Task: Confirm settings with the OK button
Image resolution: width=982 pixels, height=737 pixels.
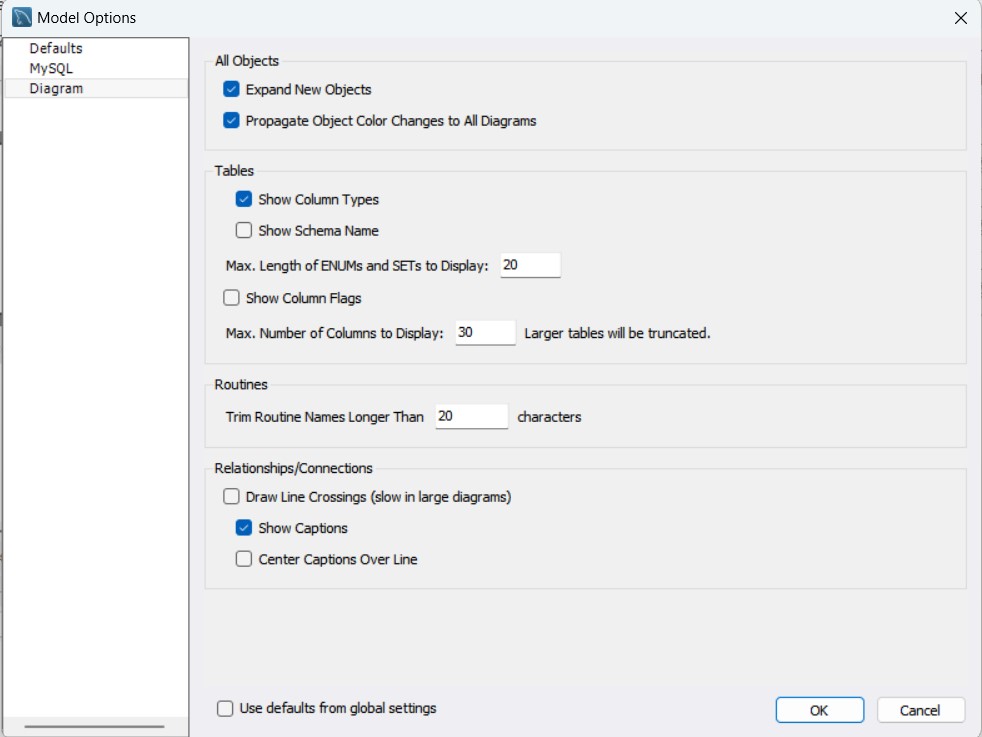Action: click(820, 710)
